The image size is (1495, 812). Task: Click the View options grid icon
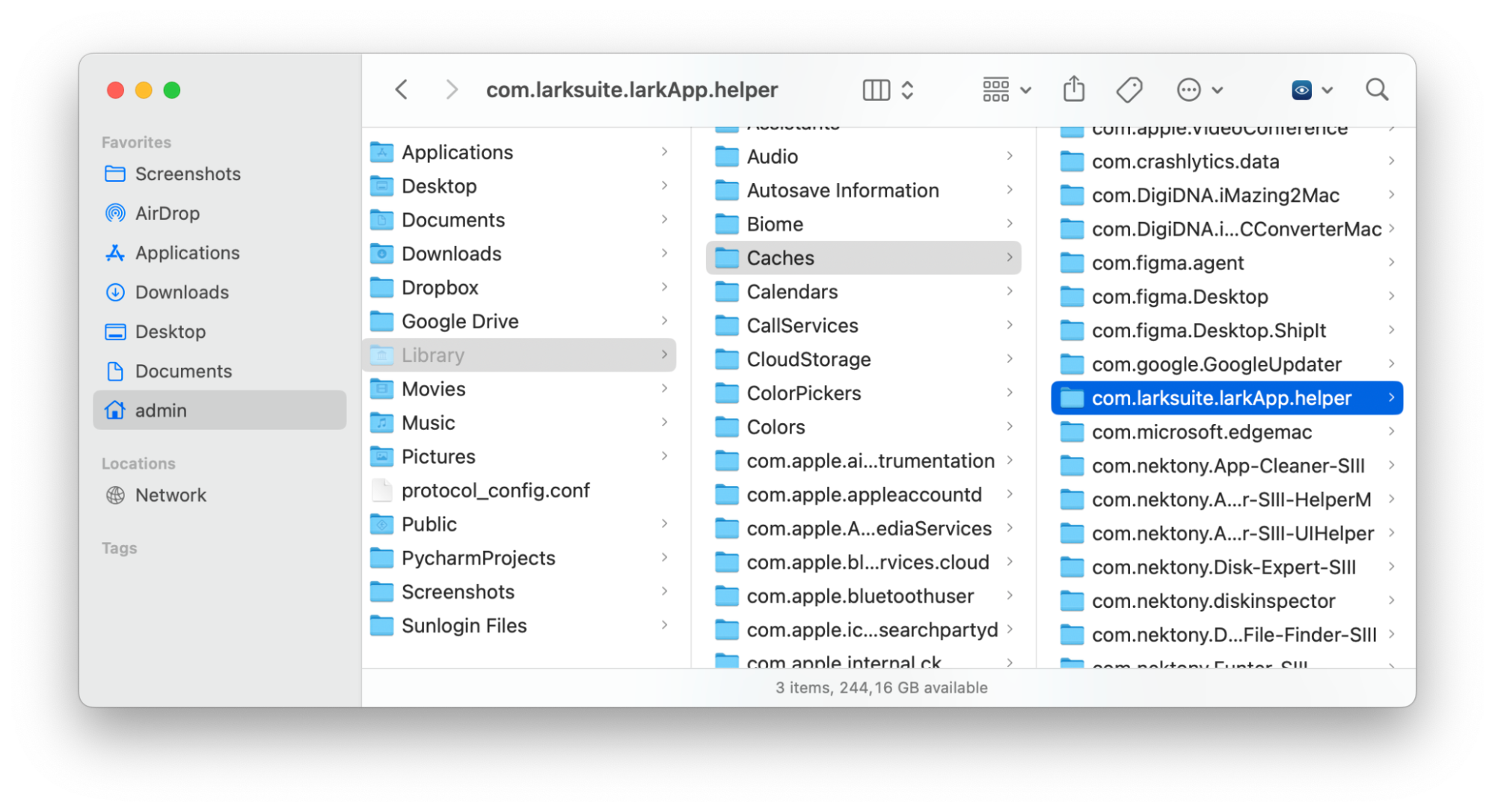pos(996,89)
